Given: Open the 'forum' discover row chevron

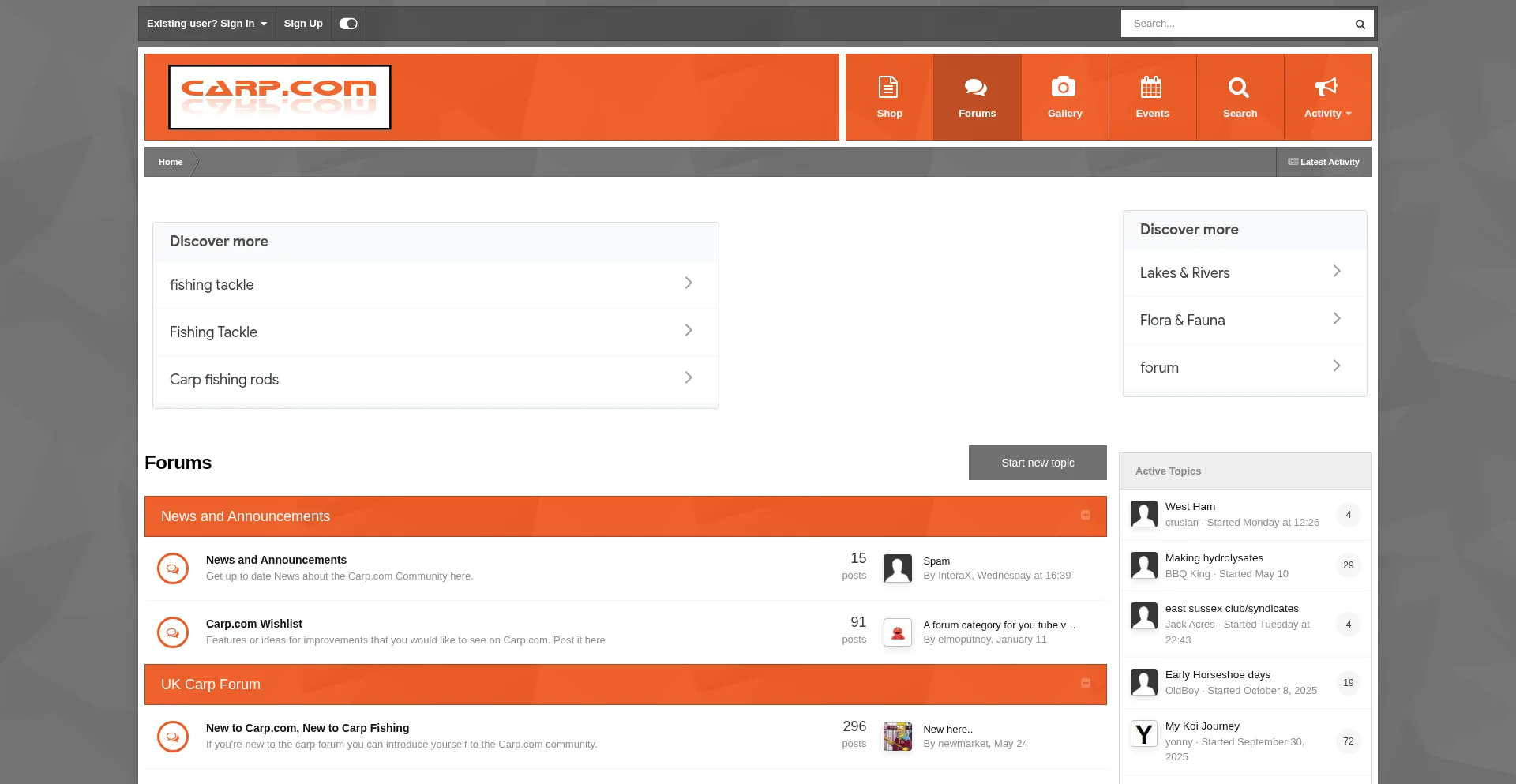Looking at the screenshot, I should [x=1337, y=366].
